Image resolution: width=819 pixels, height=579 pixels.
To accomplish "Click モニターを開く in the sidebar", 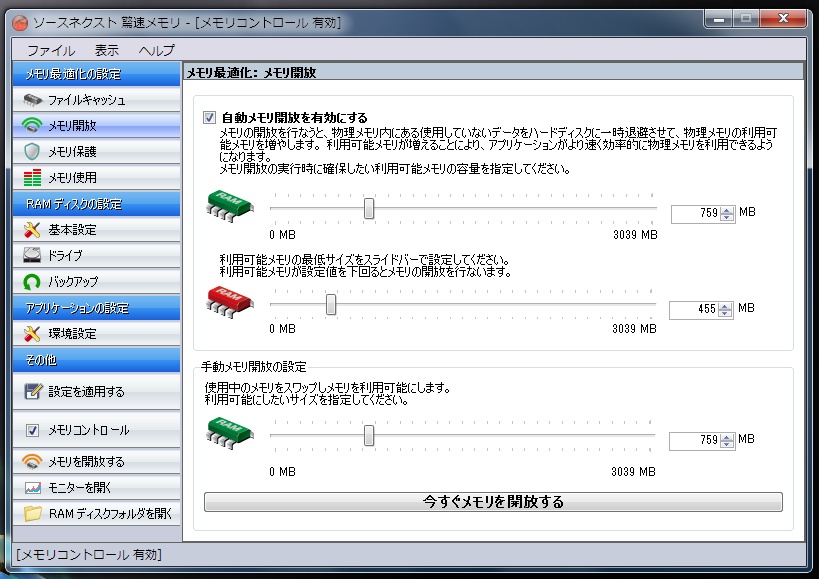I will 97,488.
